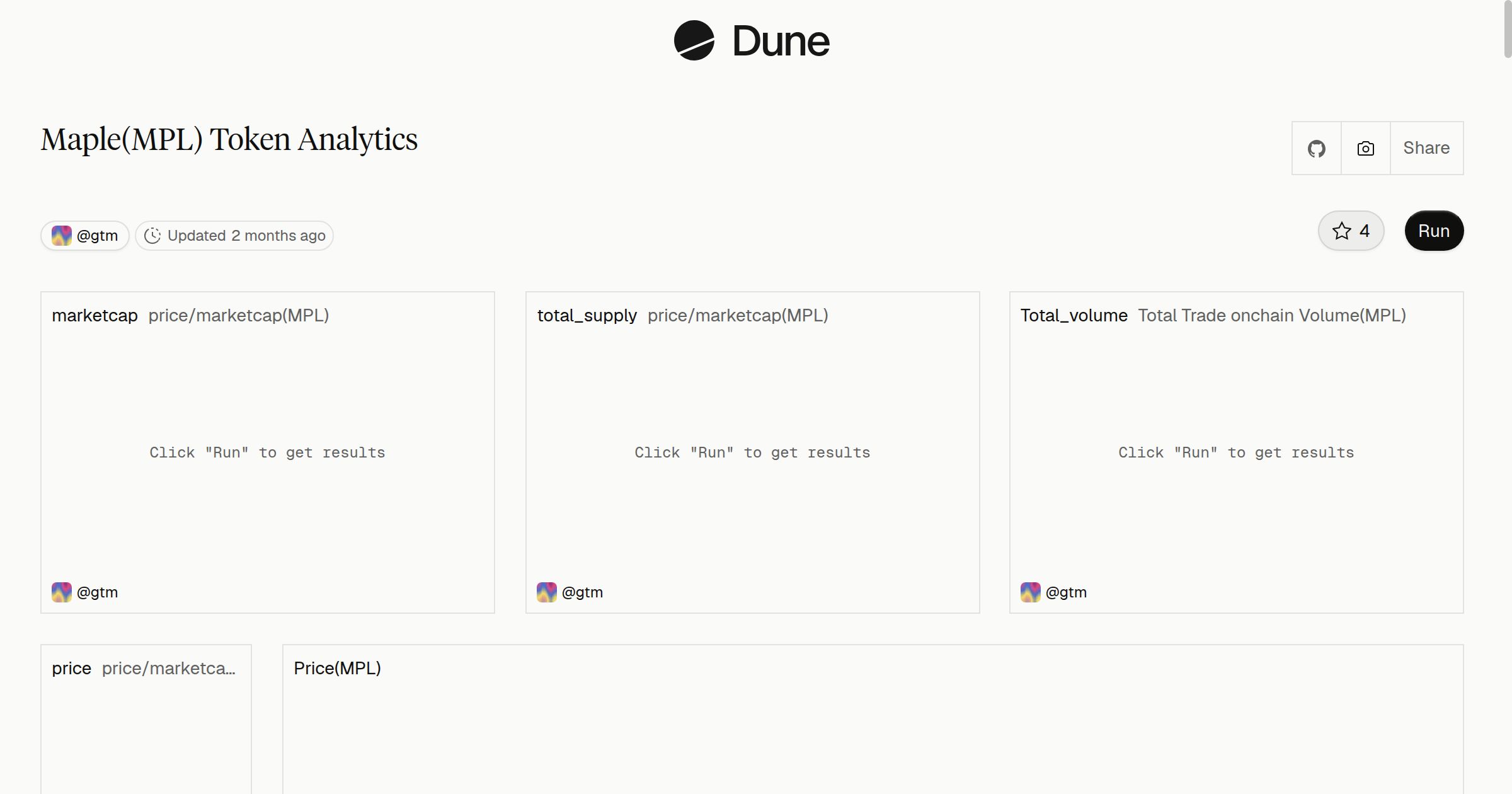Open the total_supply widget title

pos(587,315)
